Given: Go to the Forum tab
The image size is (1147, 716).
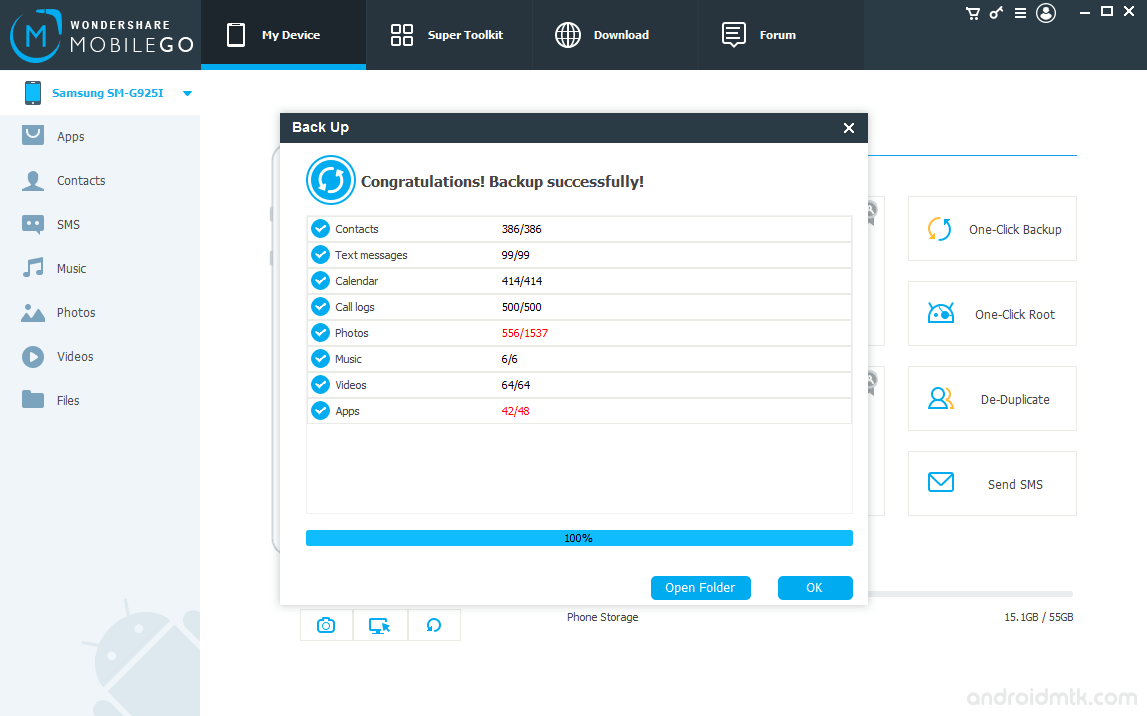Looking at the screenshot, I should pyautogui.click(x=781, y=35).
